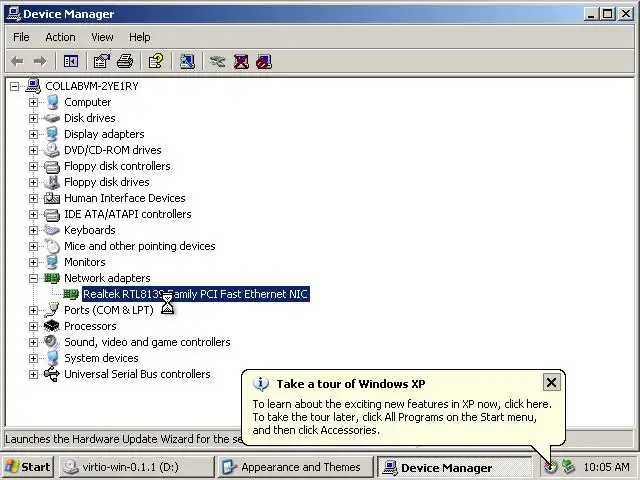Expand the System devices category
The width and height of the screenshot is (640, 480).
(33, 358)
